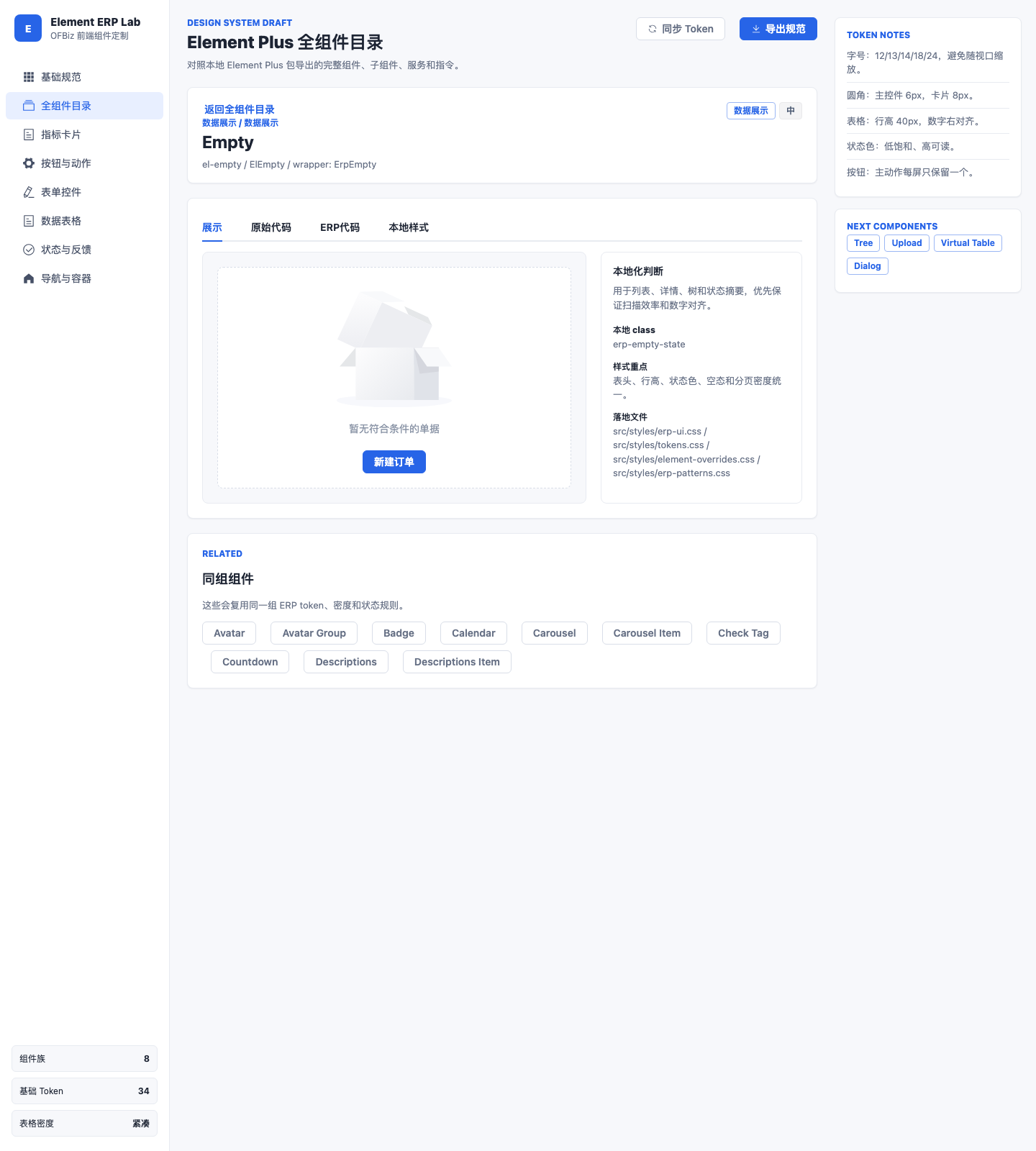Click the blue E logo icon
The image size is (1036, 1151).
click(28, 28)
